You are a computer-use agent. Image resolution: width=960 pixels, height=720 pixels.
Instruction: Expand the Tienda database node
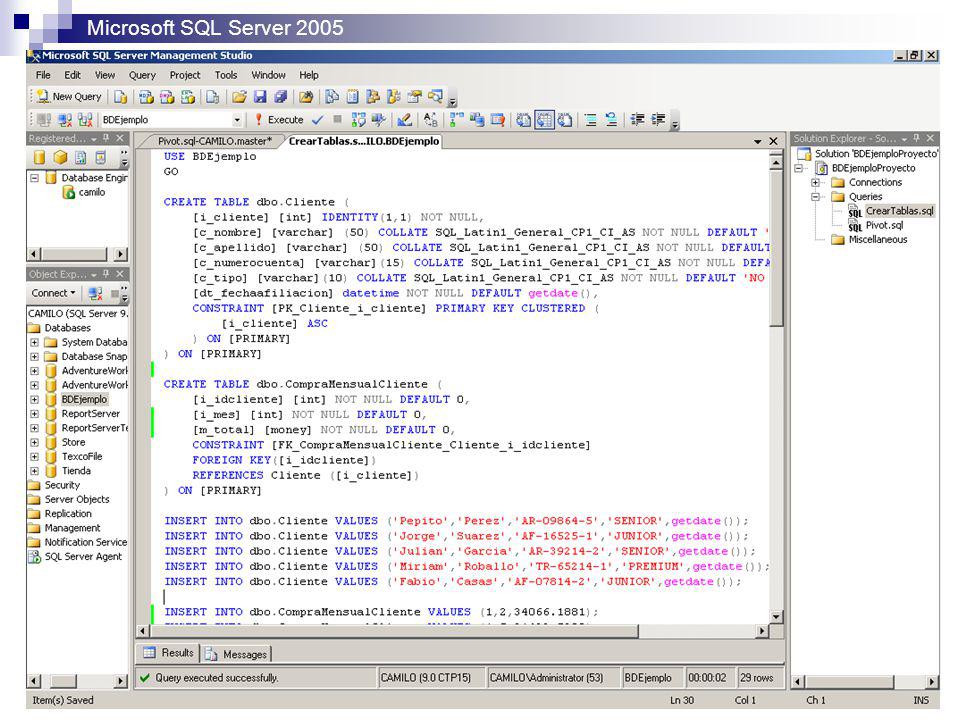35,471
